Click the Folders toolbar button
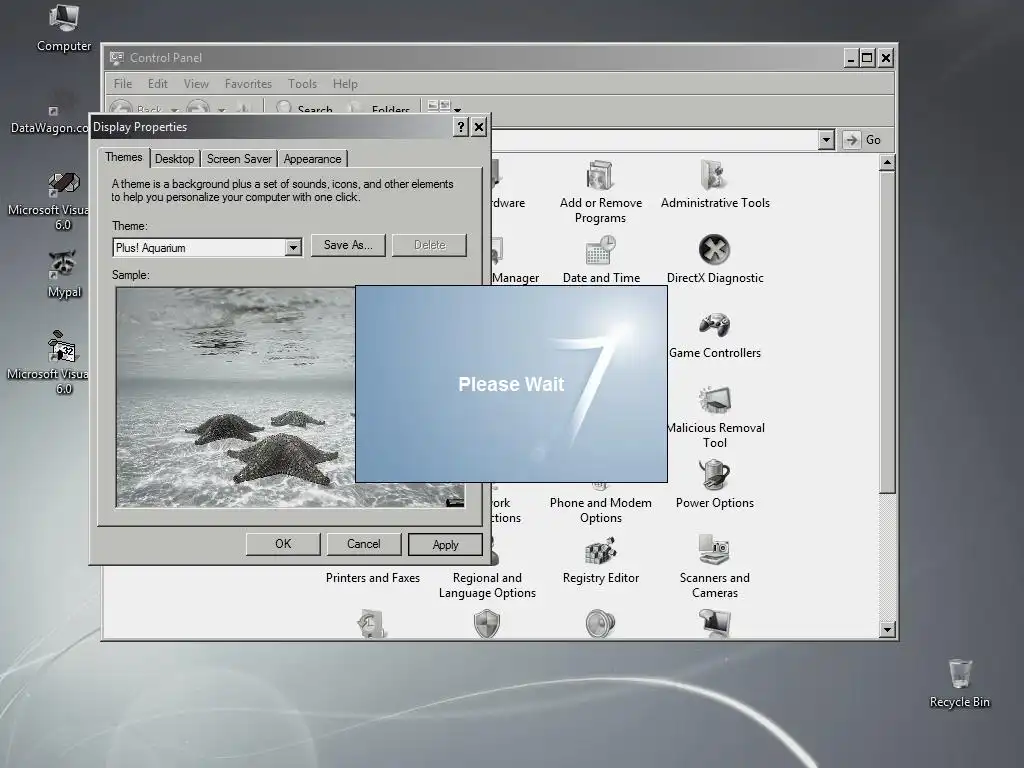Viewport: 1024px width, 768px height. pos(380,108)
